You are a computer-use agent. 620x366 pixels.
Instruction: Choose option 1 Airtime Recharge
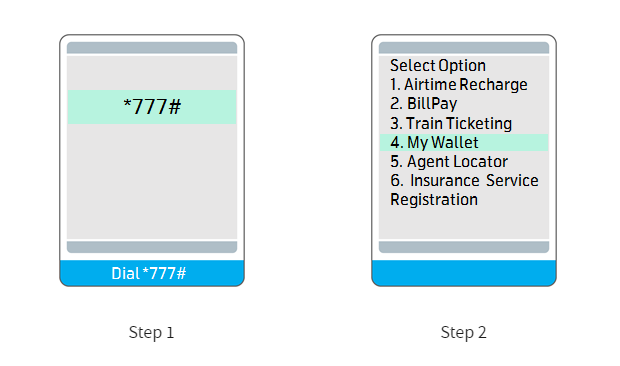tap(458, 85)
